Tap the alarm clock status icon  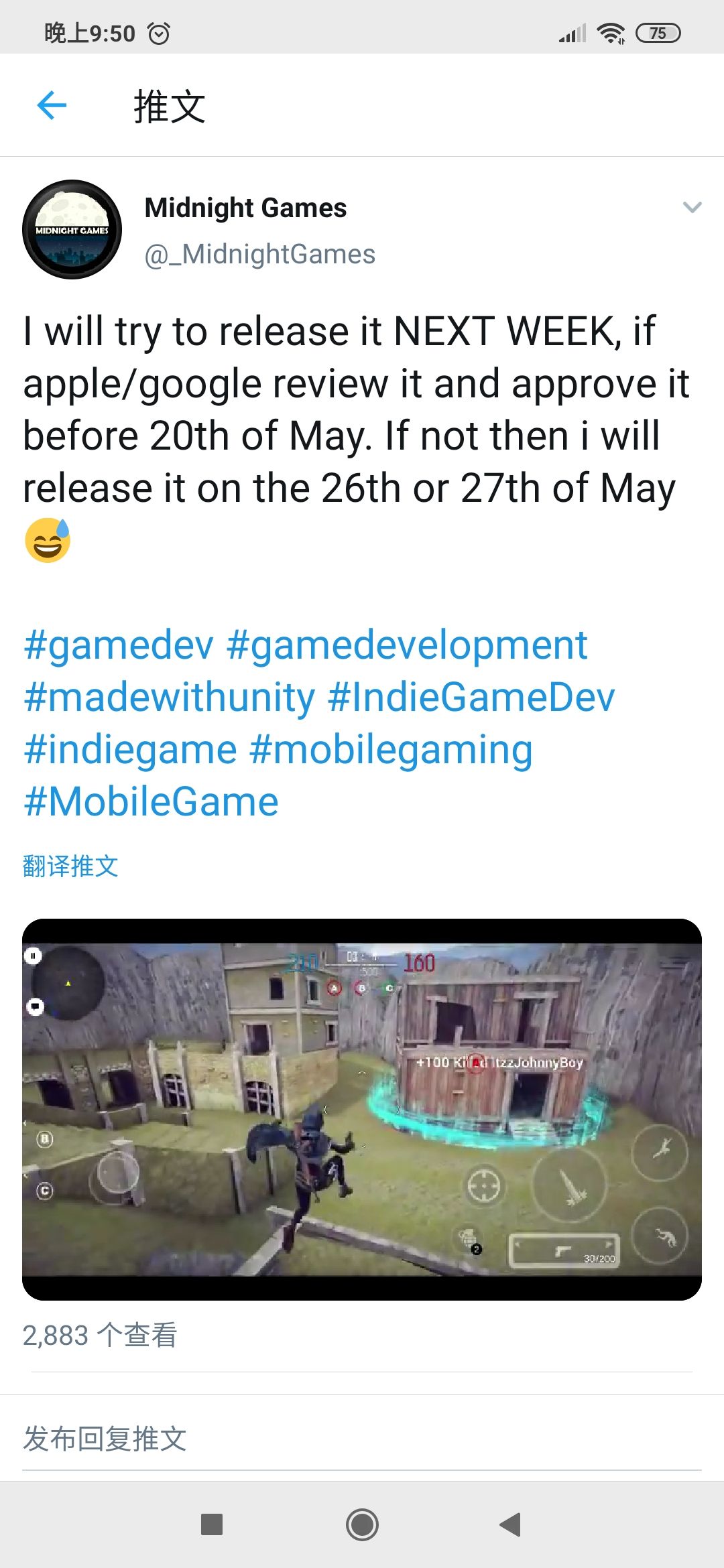(x=159, y=33)
